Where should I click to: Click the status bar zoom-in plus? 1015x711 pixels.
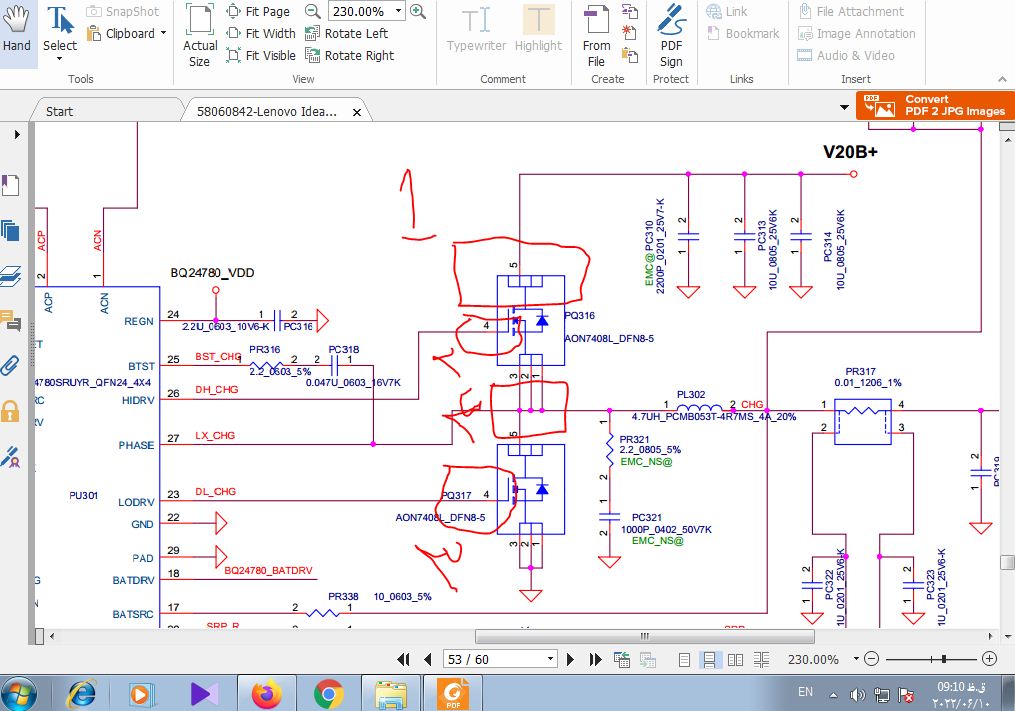pos(989,659)
